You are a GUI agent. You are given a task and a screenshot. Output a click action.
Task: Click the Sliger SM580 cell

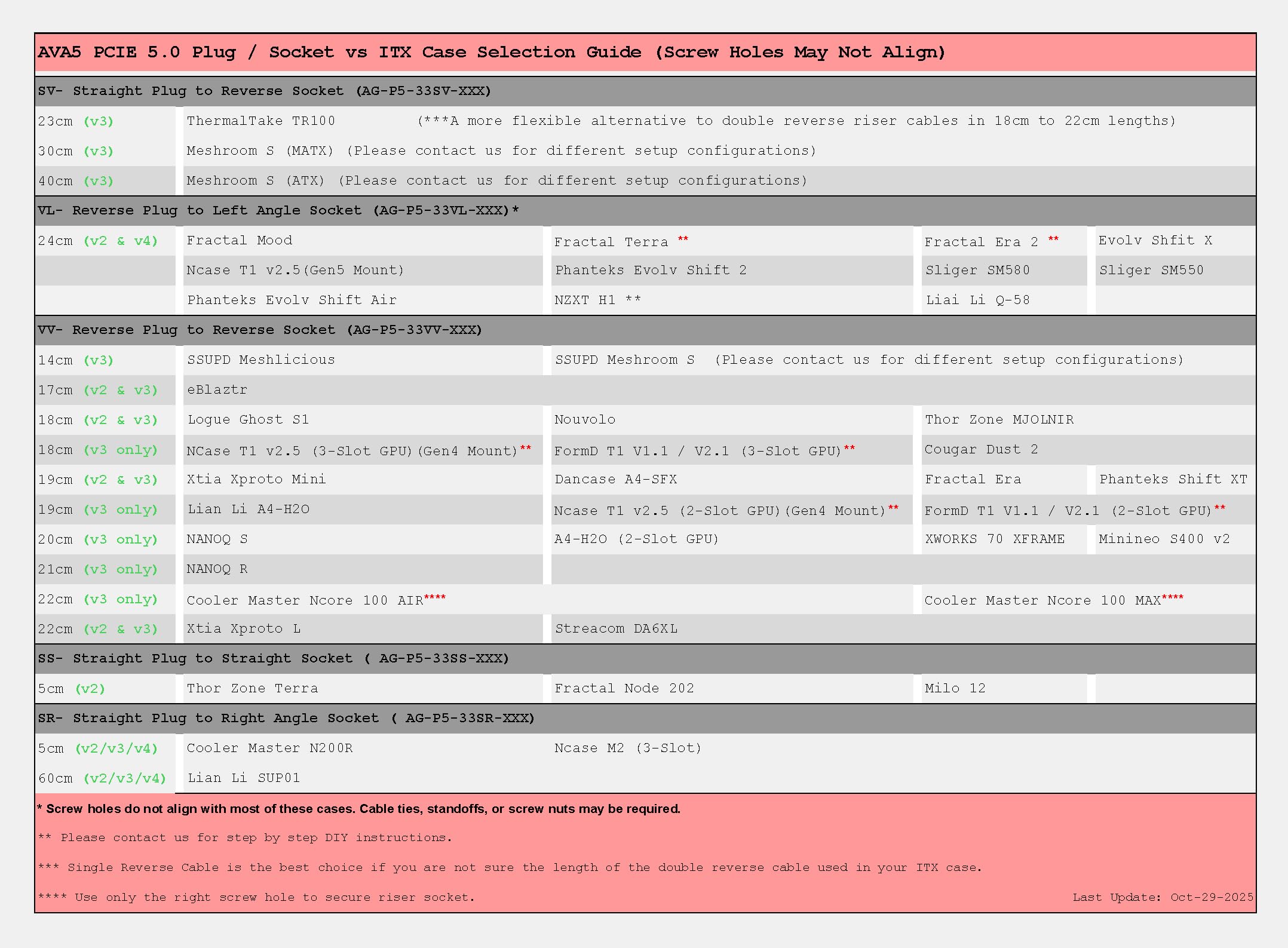click(977, 270)
